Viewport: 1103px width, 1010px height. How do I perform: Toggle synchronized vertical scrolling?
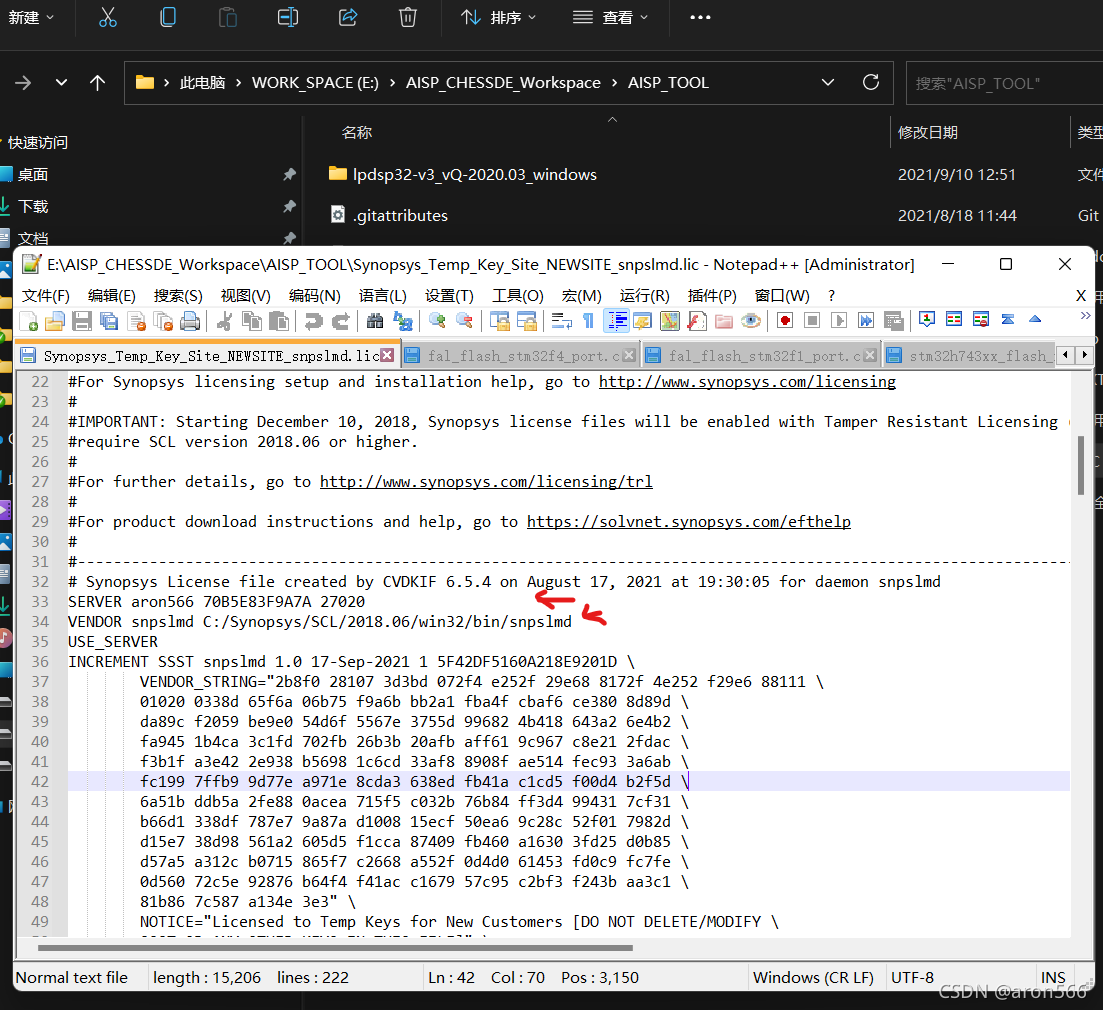(x=499, y=321)
